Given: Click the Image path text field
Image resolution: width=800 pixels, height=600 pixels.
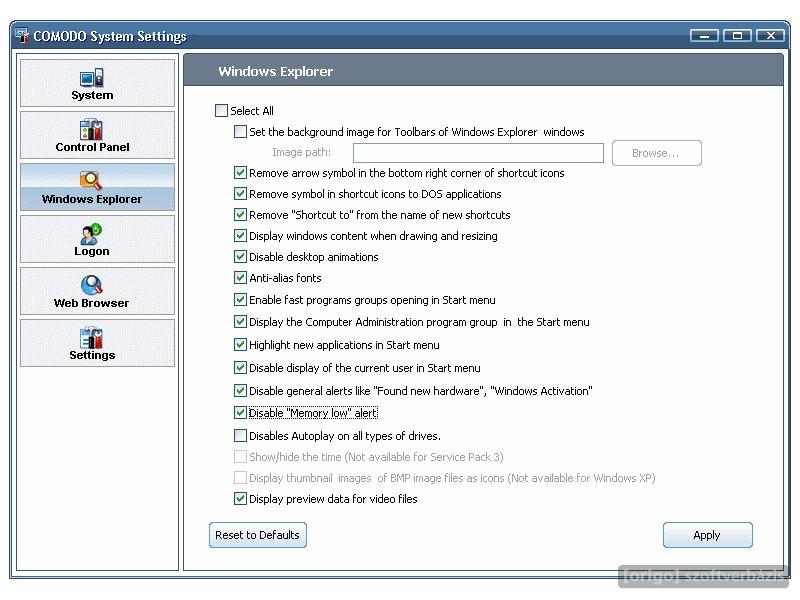Looking at the screenshot, I should point(478,153).
